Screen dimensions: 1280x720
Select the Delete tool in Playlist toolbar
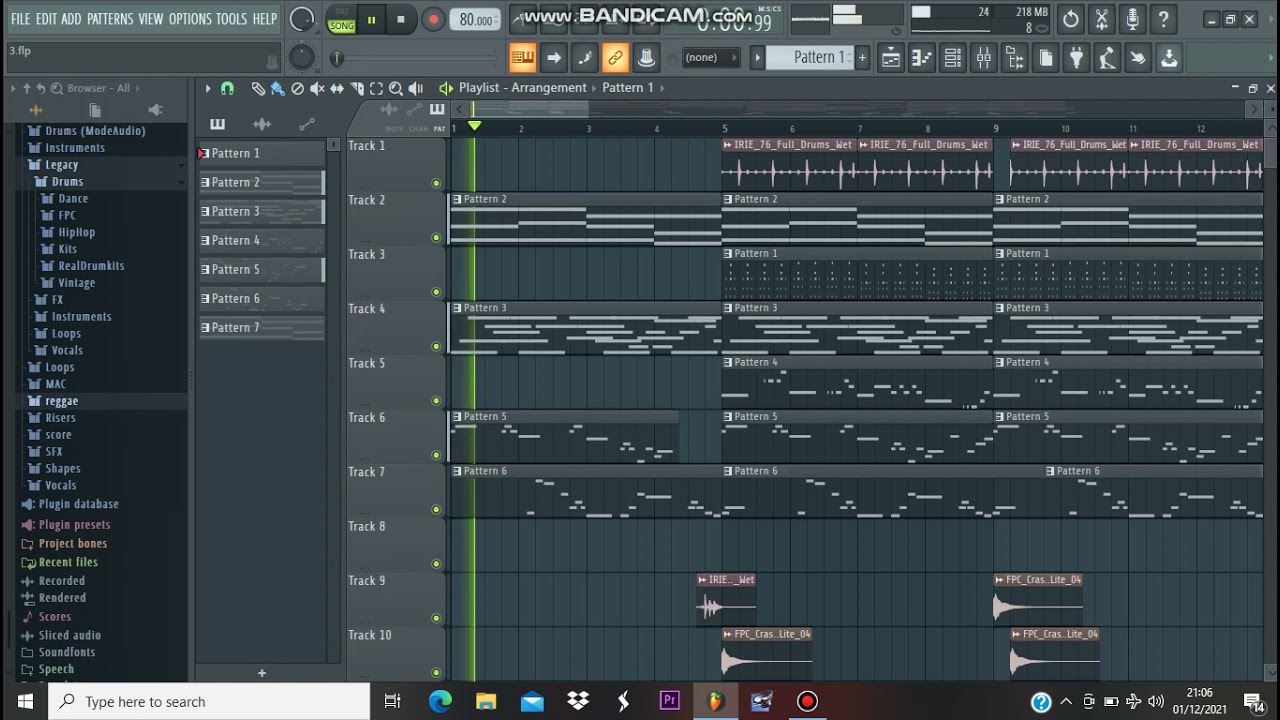point(297,88)
